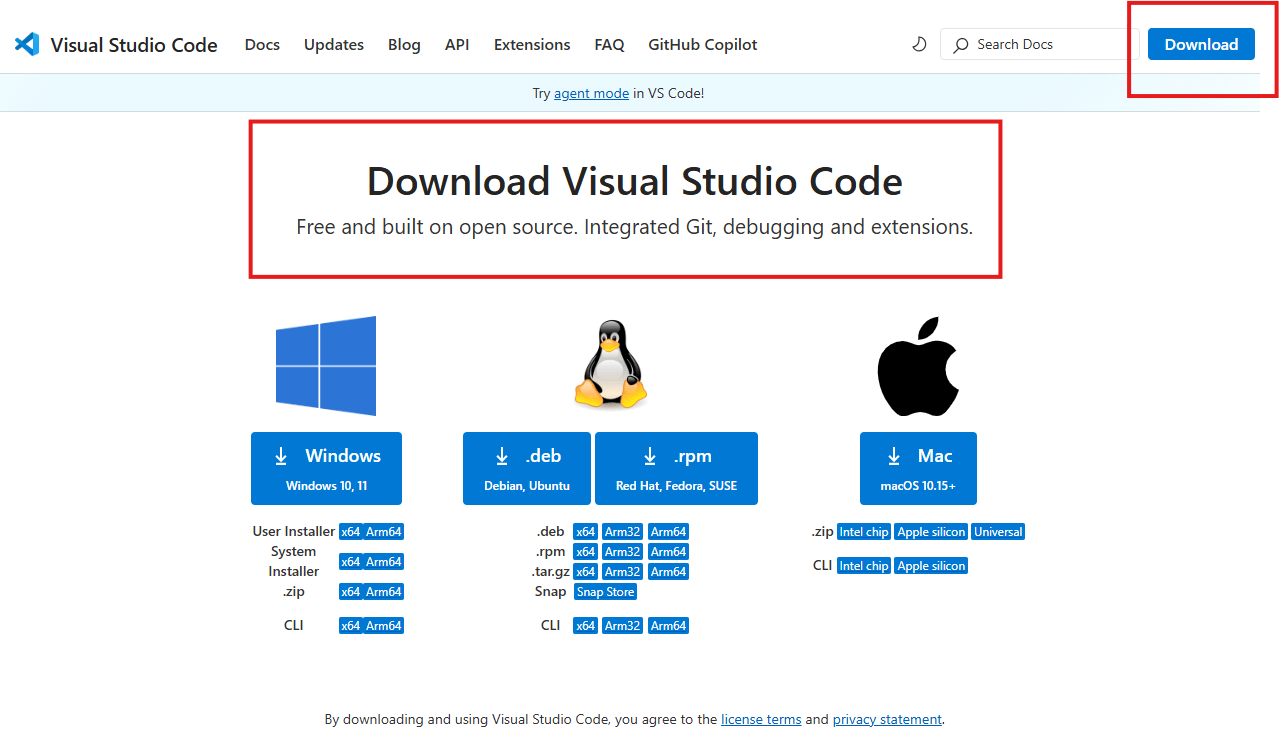Click the blue Download button in header
This screenshot has height=738, width=1279.
1201,44
